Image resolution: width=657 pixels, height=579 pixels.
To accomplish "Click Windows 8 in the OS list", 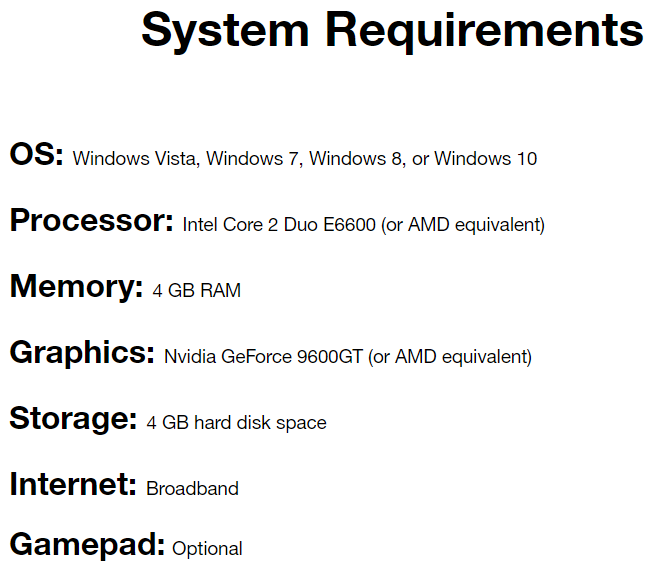I will point(355,159).
